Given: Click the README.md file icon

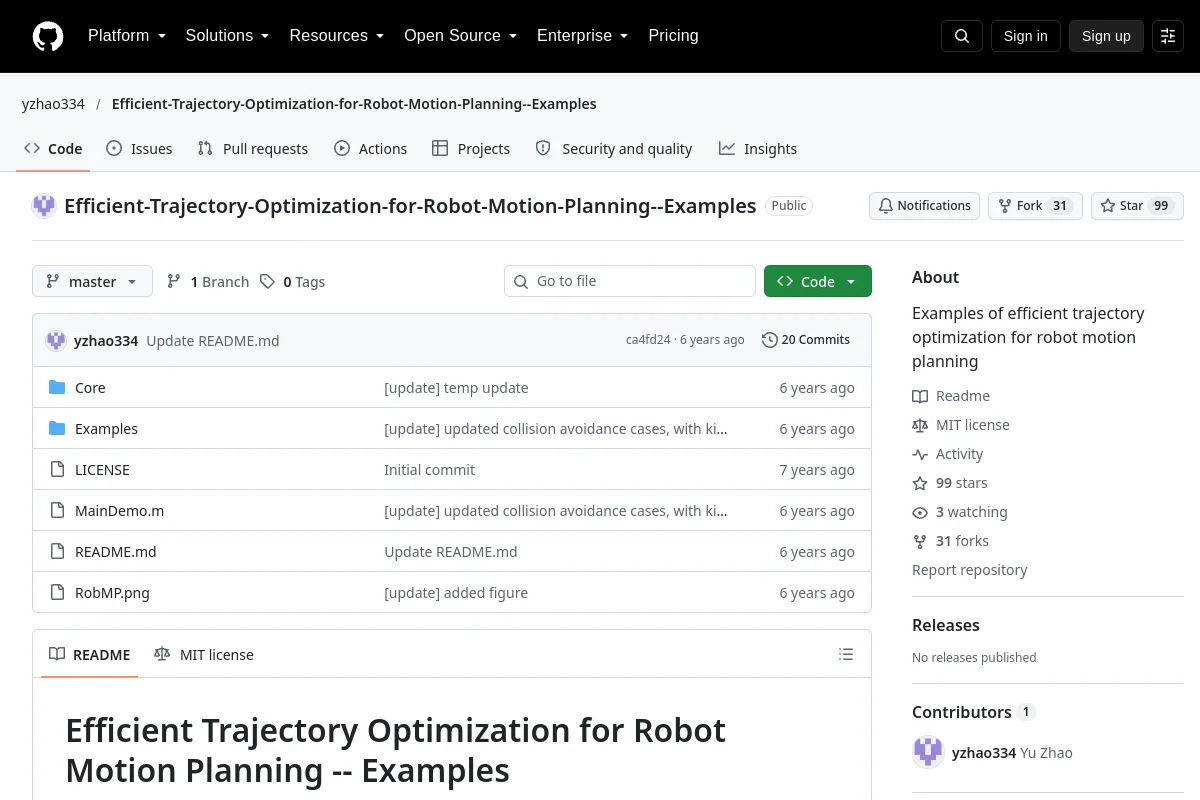Looking at the screenshot, I should (57, 552).
